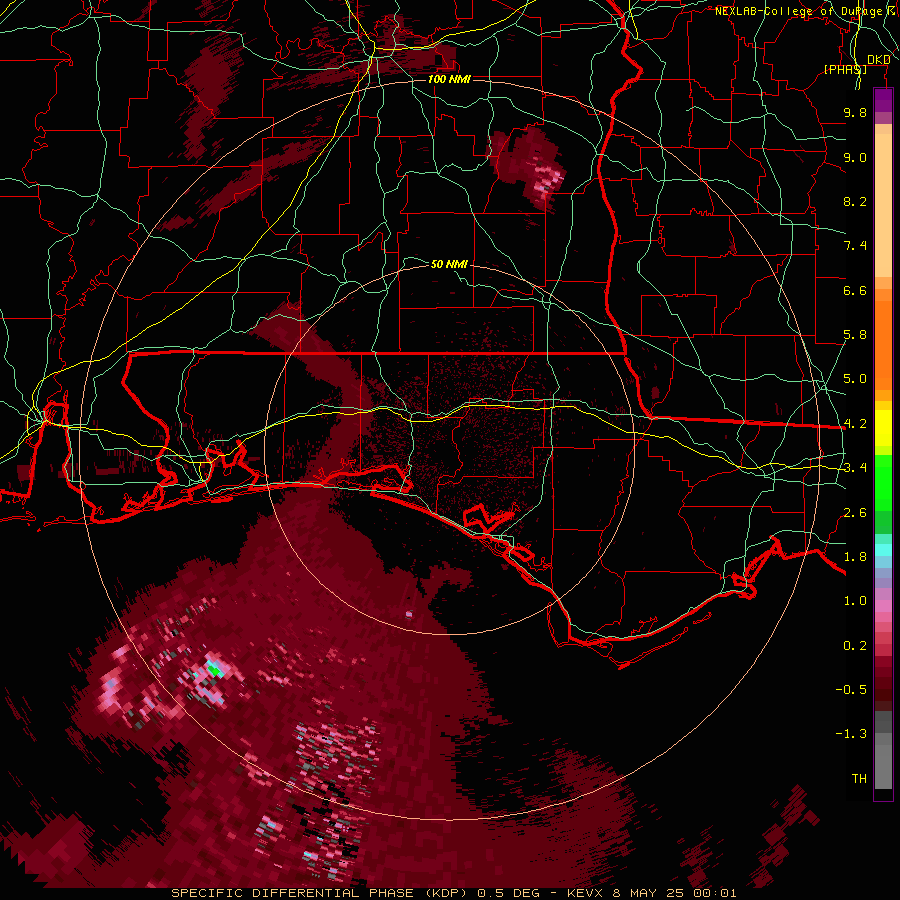The width and height of the screenshot is (900, 900).
Task: Pick the yellow band on the color scale
Action: point(883,428)
